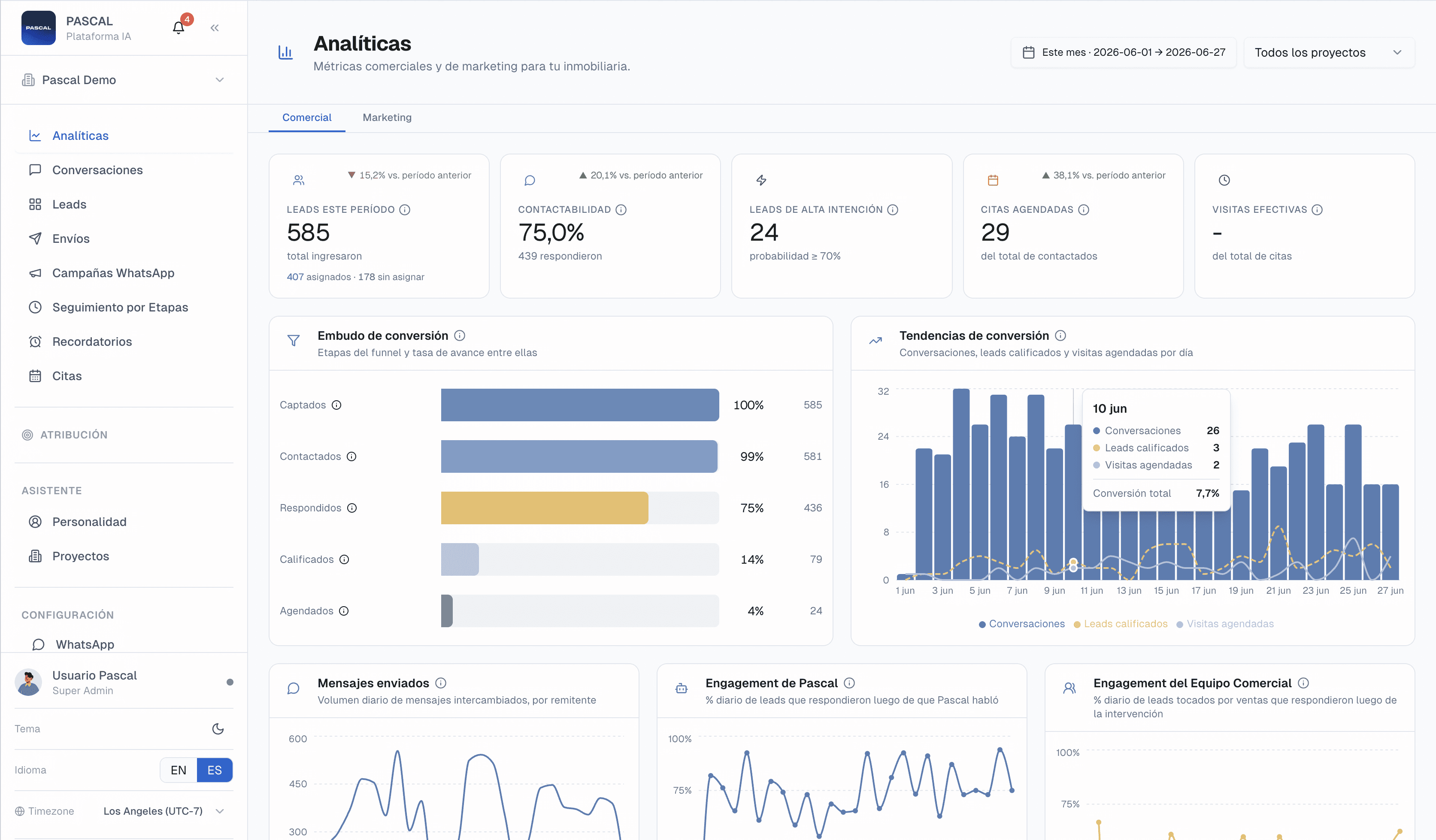The height and width of the screenshot is (840, 1436).
Task: Expand the Pascal Demo workspace selector
Action: tap(124, 80)
